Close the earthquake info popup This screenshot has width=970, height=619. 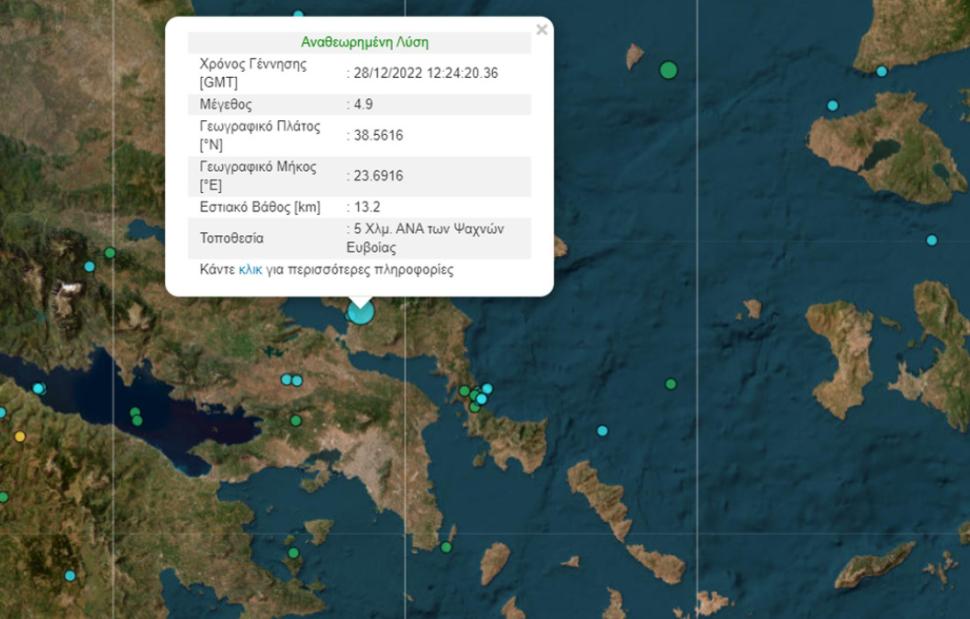[x=541, y=30]
